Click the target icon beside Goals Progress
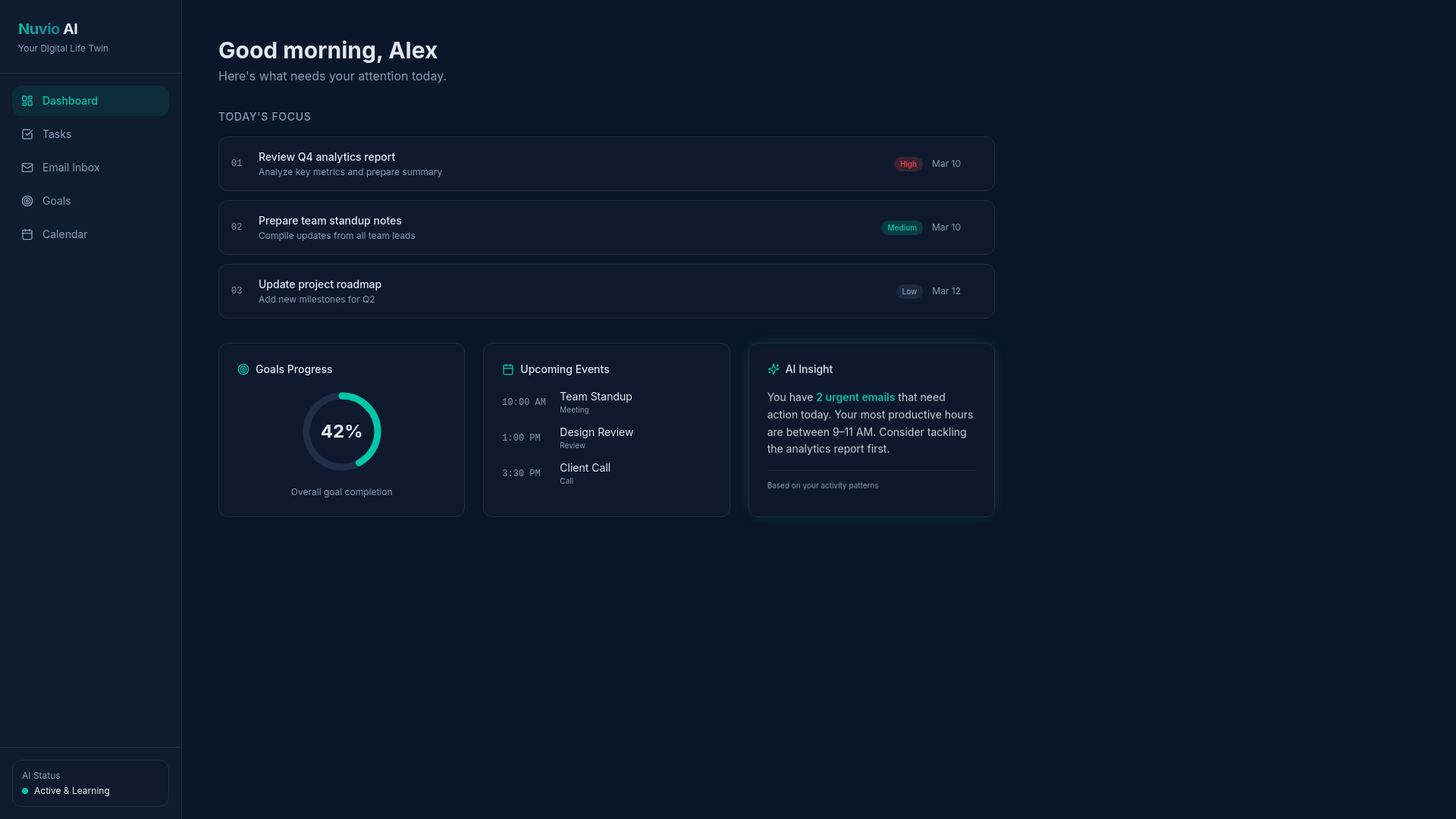Viewport: 1456px width, 819px height. [243, 369]
